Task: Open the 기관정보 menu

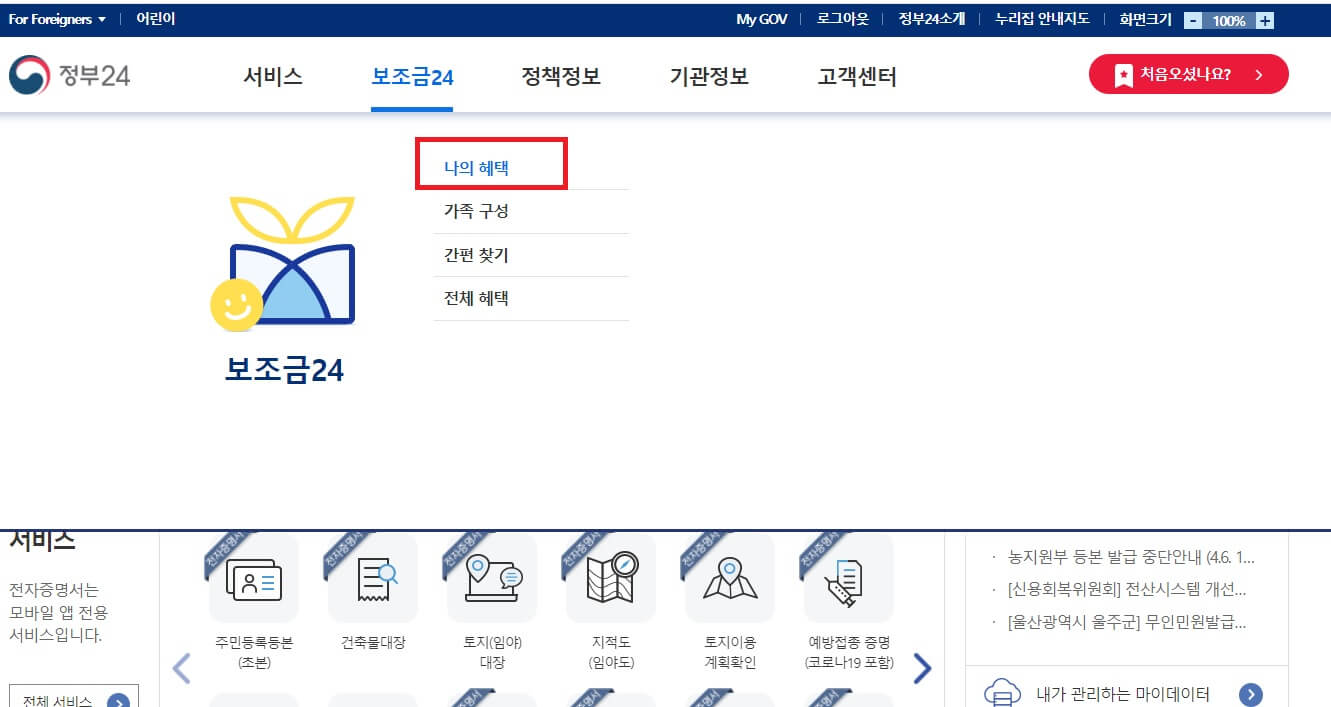Action: pos(709,76)
